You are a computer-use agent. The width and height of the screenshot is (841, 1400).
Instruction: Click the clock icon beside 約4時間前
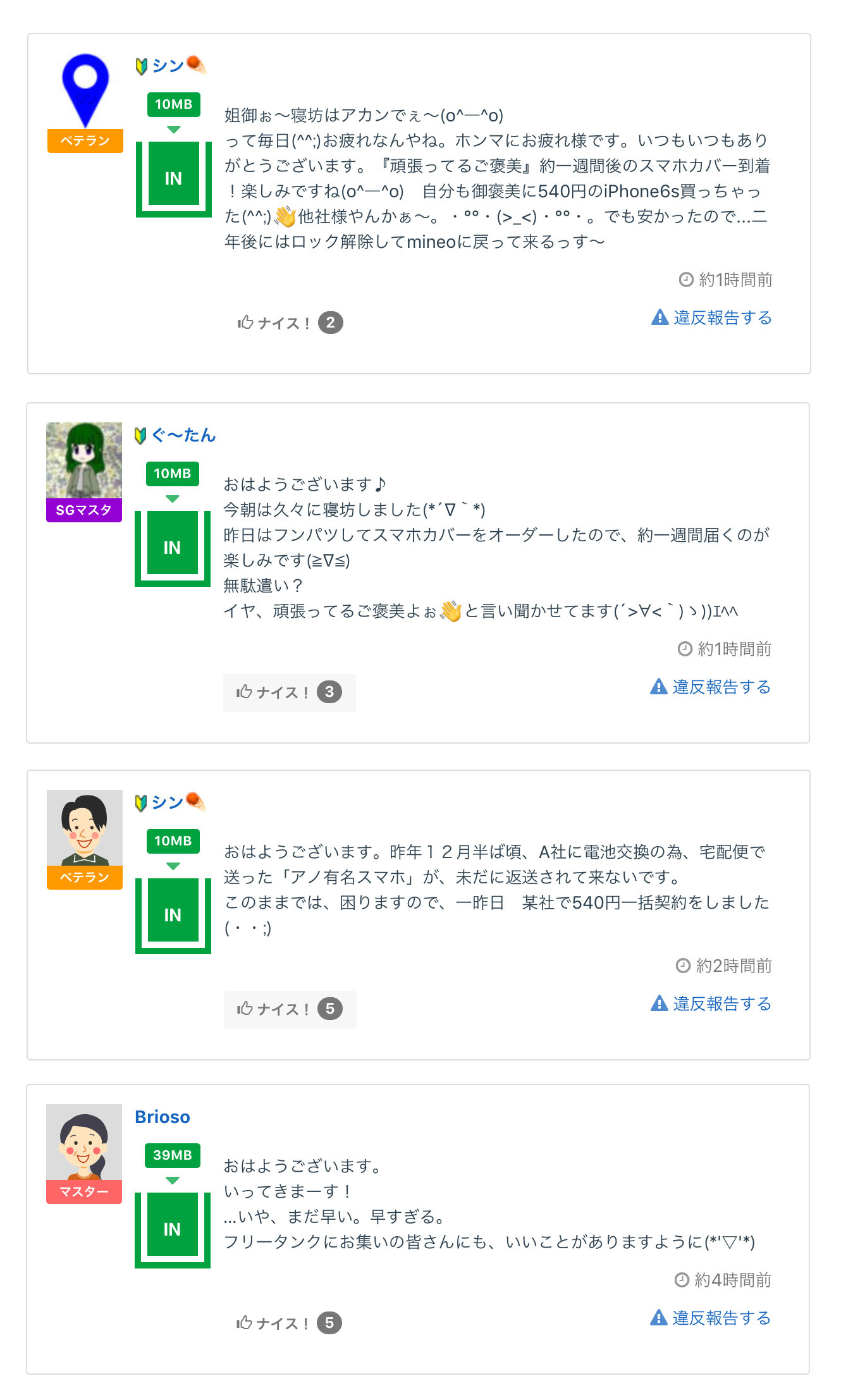tap(682, 1280)
